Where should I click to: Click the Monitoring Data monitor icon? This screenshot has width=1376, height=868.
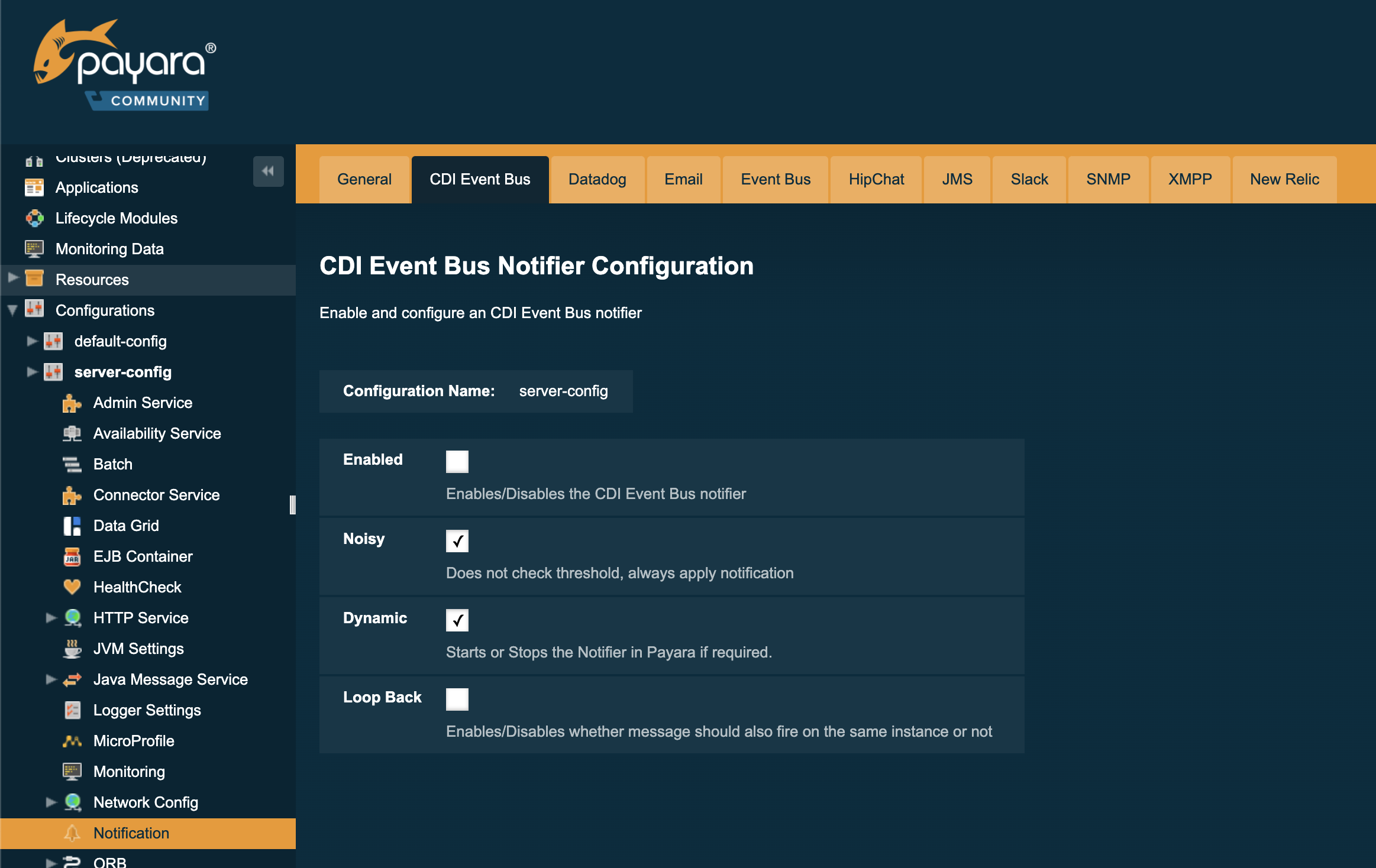click(34, 248)
